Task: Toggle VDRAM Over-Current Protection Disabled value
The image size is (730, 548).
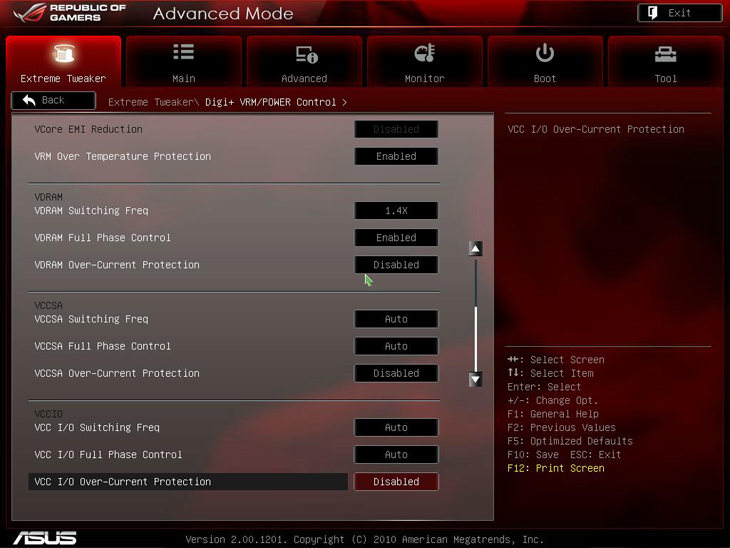Action: point(396,265)
